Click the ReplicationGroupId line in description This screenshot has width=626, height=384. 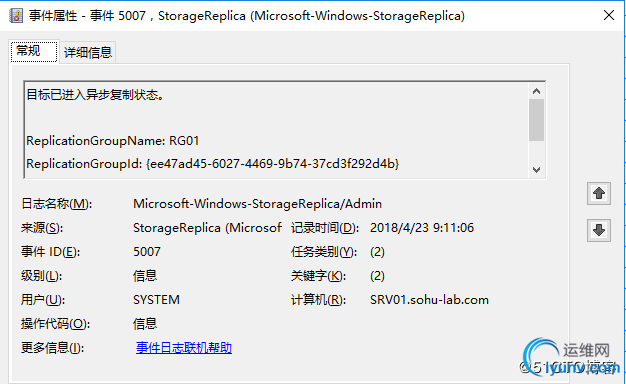pos(212,164)
